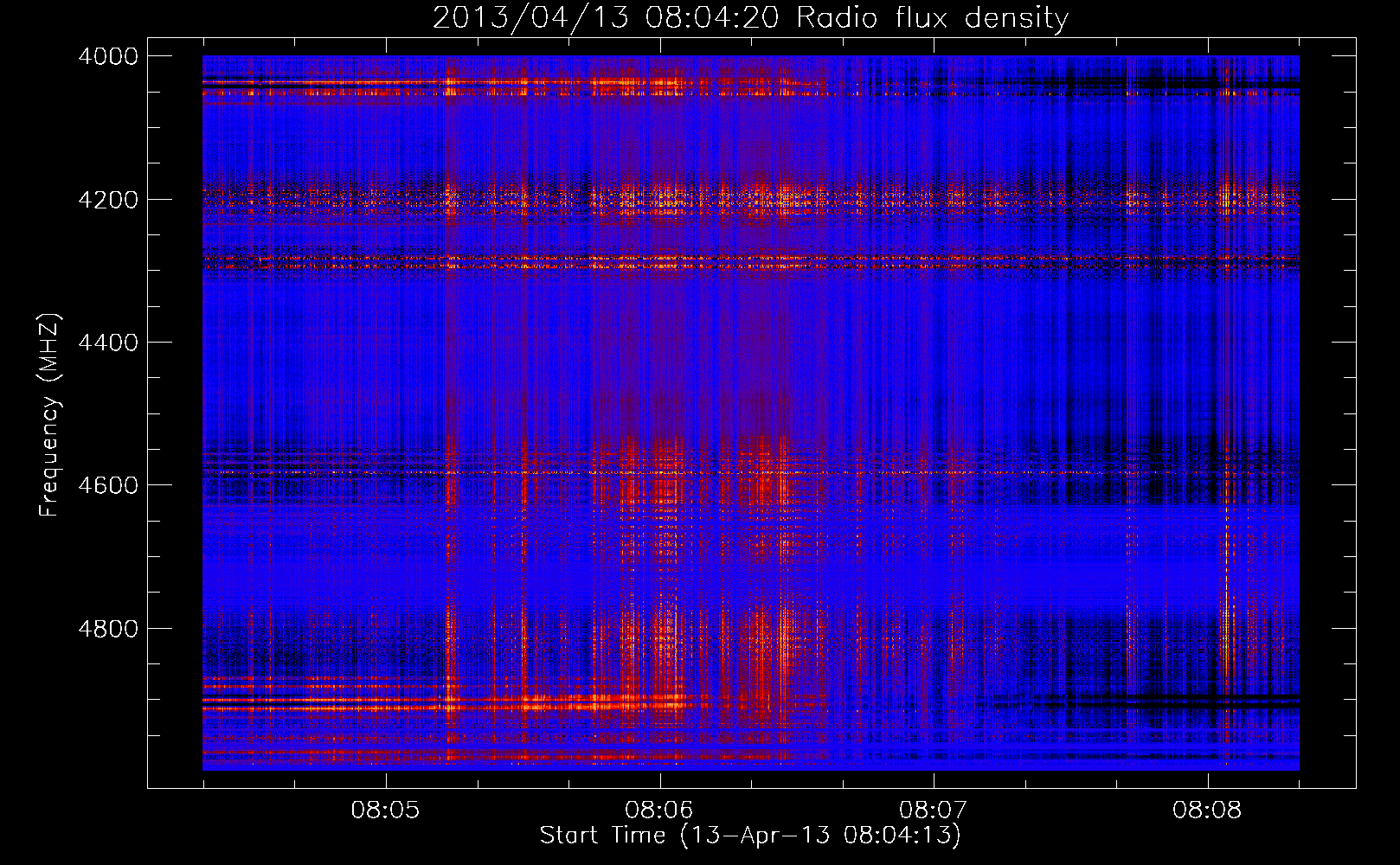Click the frequency tick label "4800"
The height and width of the screenshot is (865, 1400).
(x=108, y=628)
